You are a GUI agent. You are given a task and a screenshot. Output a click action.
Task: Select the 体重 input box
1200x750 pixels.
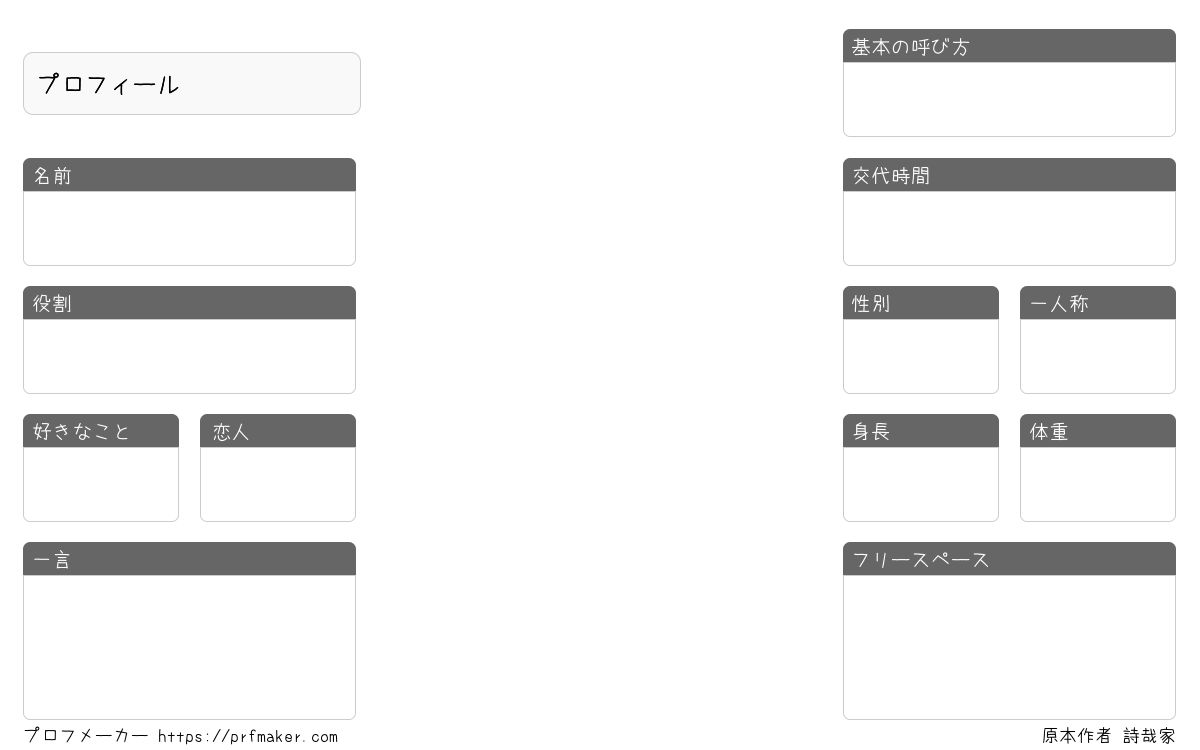[1098, 484]
